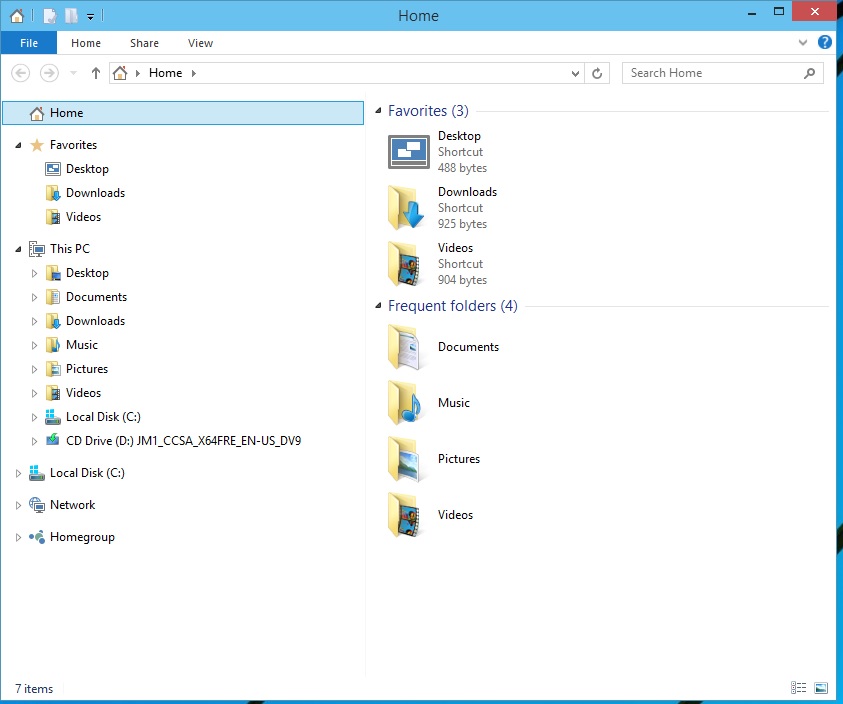Click the Frequent folders (4) header
The height and width of the screenshot is (704, 843).
coord(453,306)
